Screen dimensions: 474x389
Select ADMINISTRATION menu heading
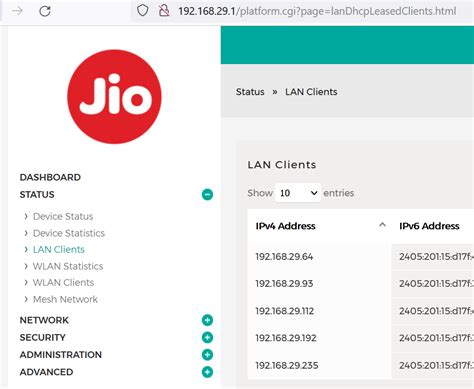pos(61,355)
